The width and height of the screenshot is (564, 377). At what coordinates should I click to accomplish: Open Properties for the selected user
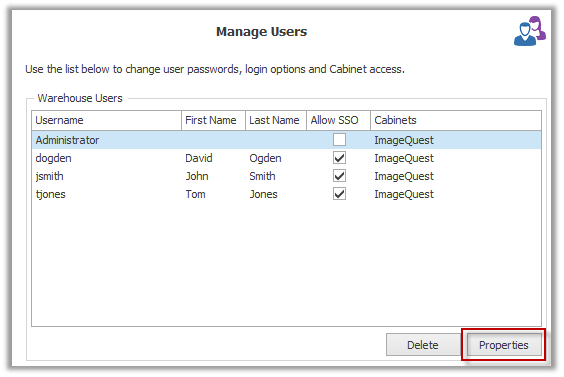pyautogui.click(x=504, y=345)
